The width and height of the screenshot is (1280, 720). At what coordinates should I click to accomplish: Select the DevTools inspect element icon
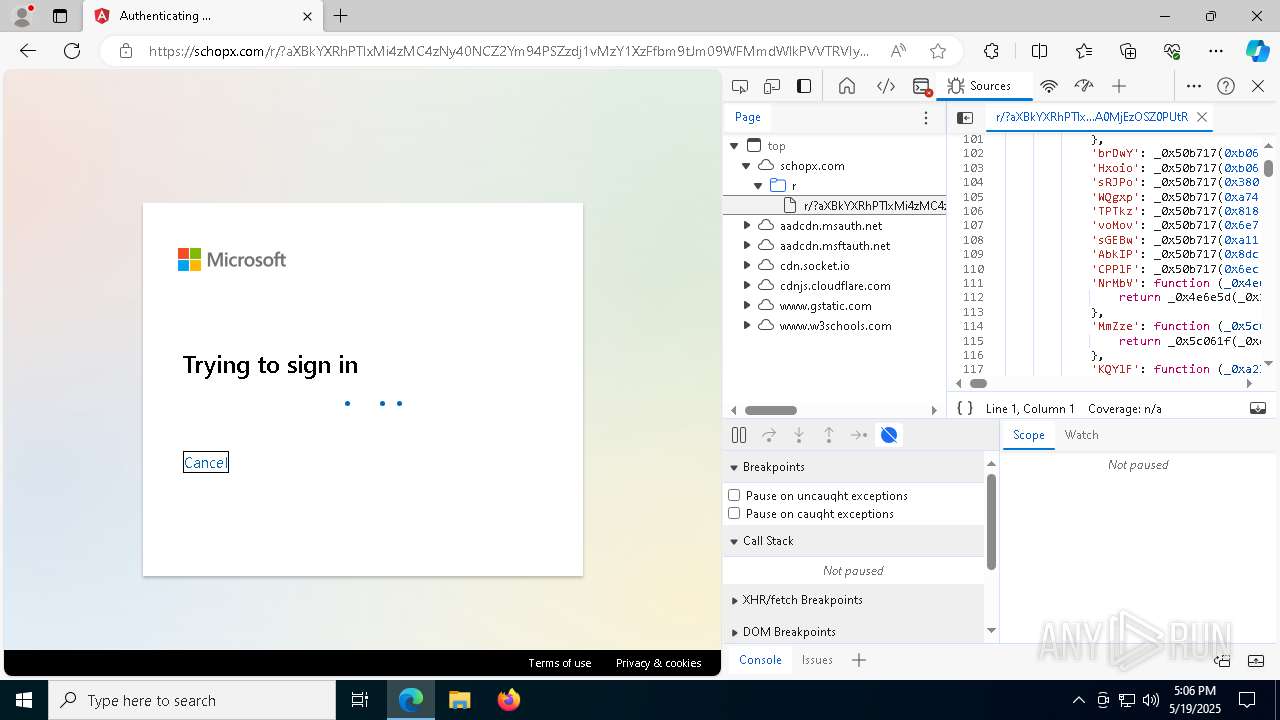click(740, 86)
